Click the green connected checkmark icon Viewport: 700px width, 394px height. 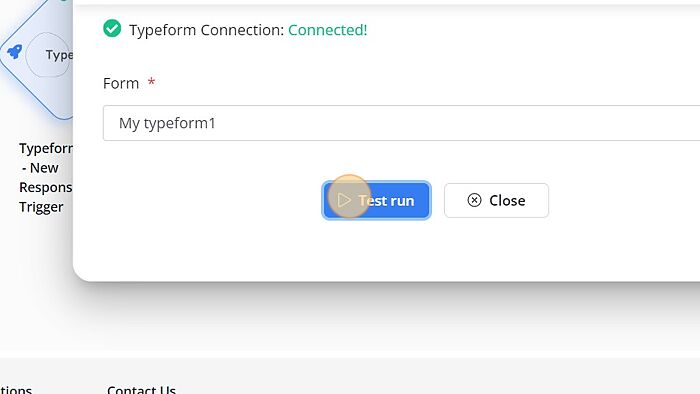112,29
